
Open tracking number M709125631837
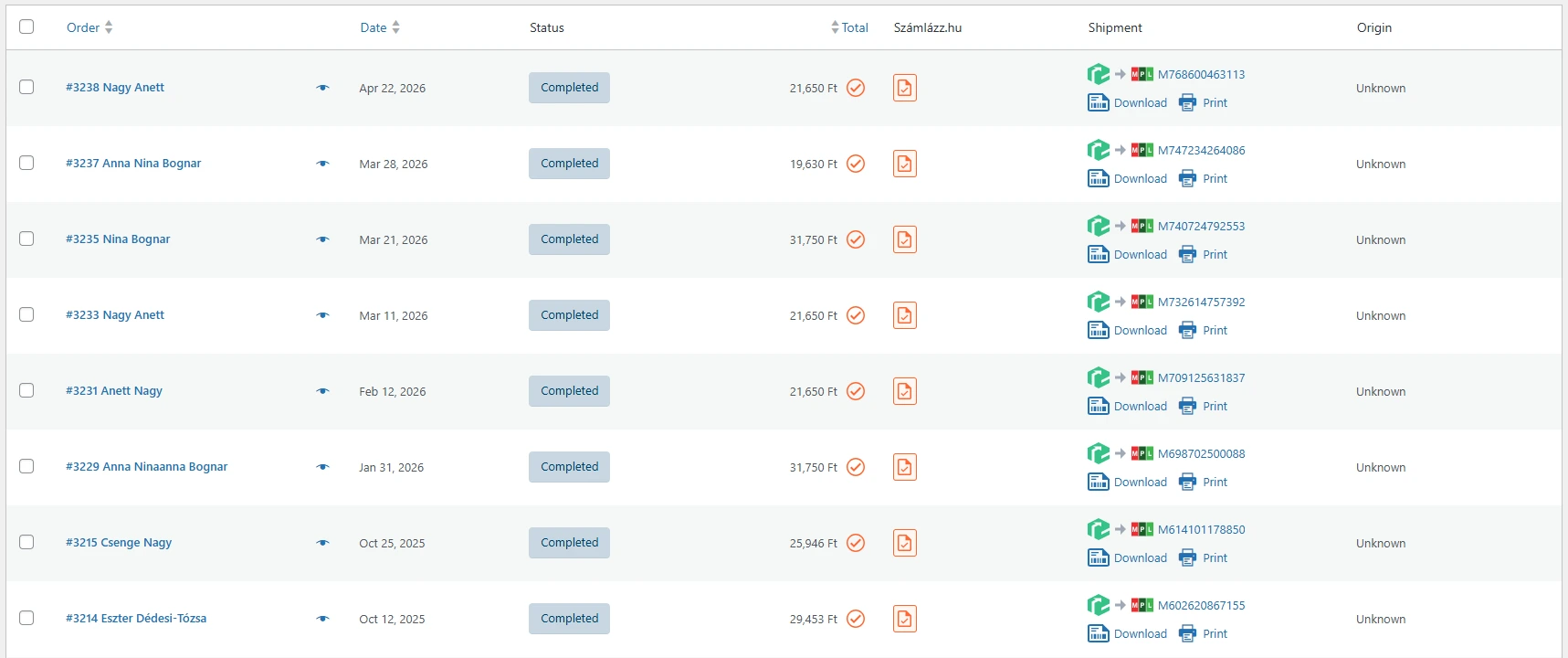[x=1201, y=377]
